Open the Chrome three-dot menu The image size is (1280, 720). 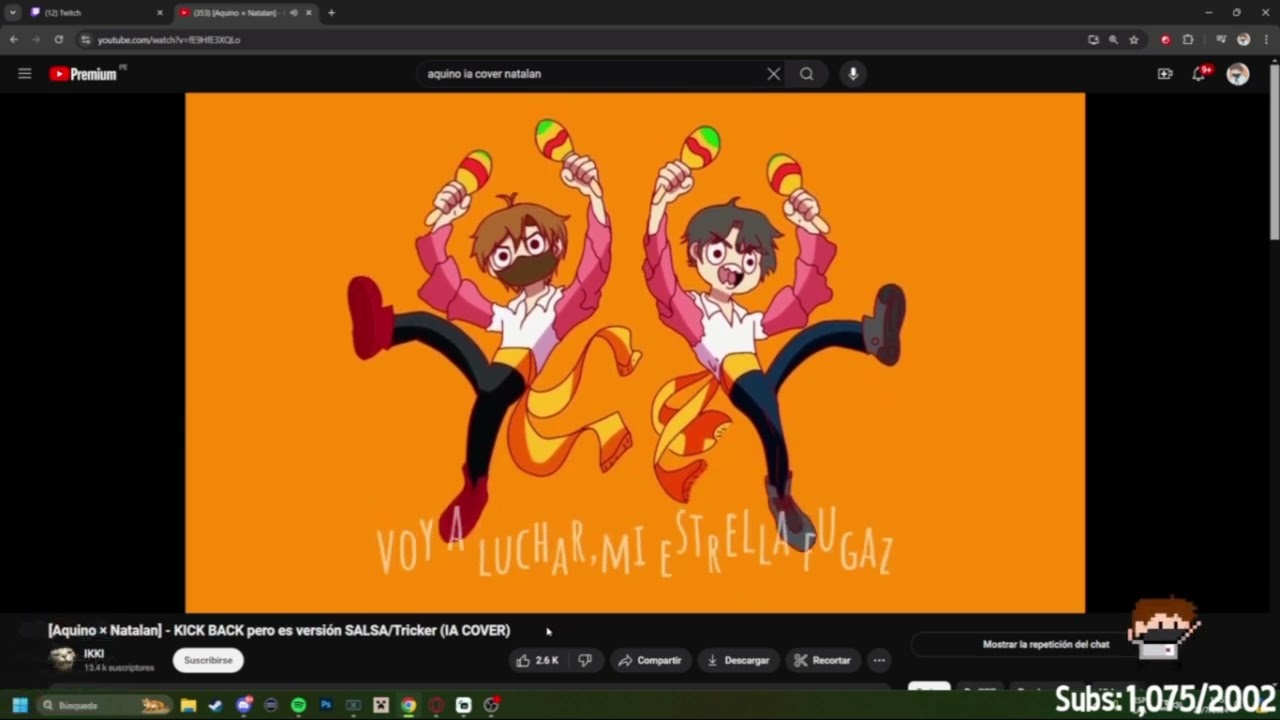coord(1266,40)
